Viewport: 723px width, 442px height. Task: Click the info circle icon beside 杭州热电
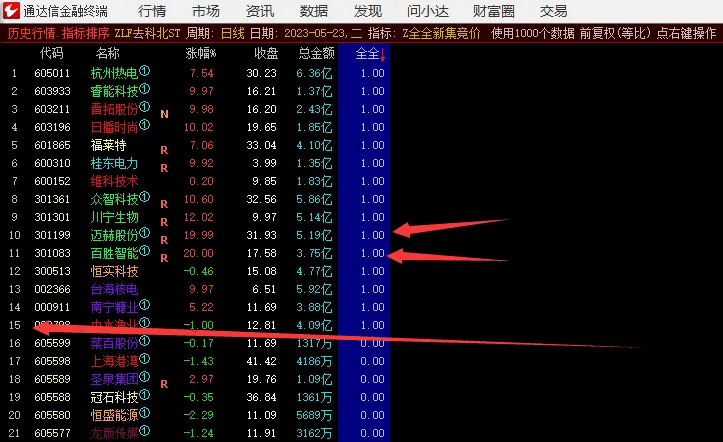point(145,71)
